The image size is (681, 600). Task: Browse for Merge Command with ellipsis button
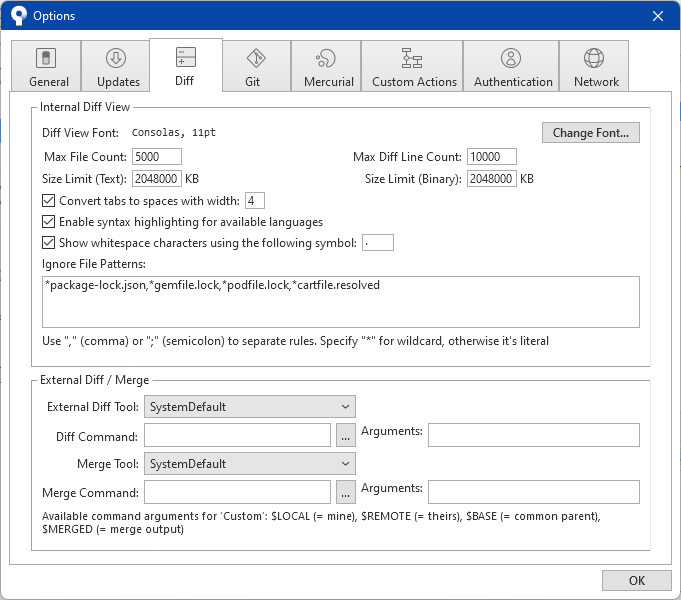point(345,492)
